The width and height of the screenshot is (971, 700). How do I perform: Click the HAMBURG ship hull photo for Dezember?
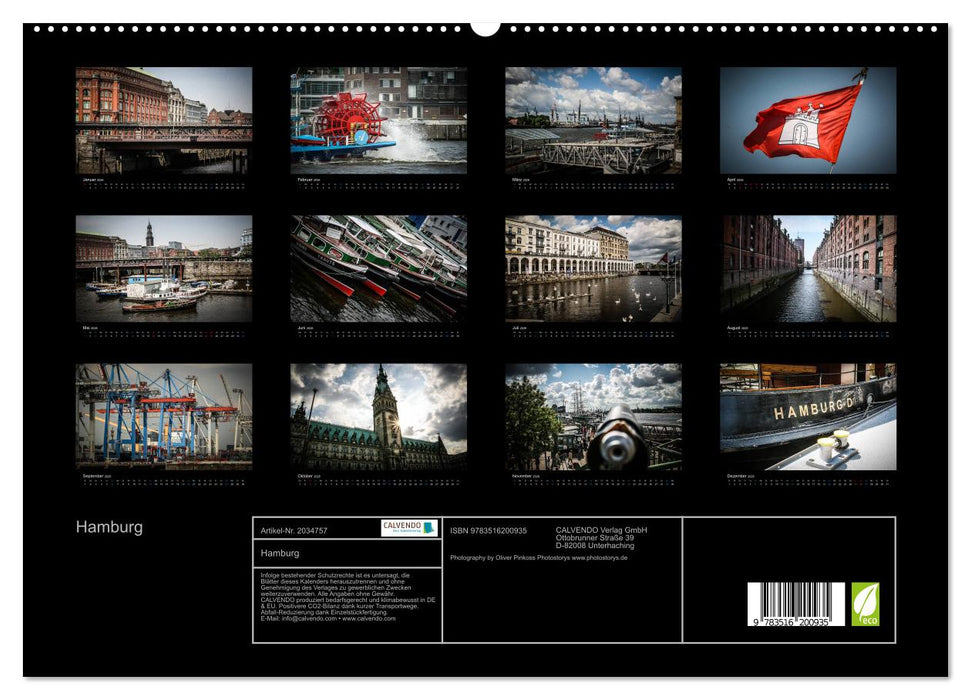[x=808, y=415]
